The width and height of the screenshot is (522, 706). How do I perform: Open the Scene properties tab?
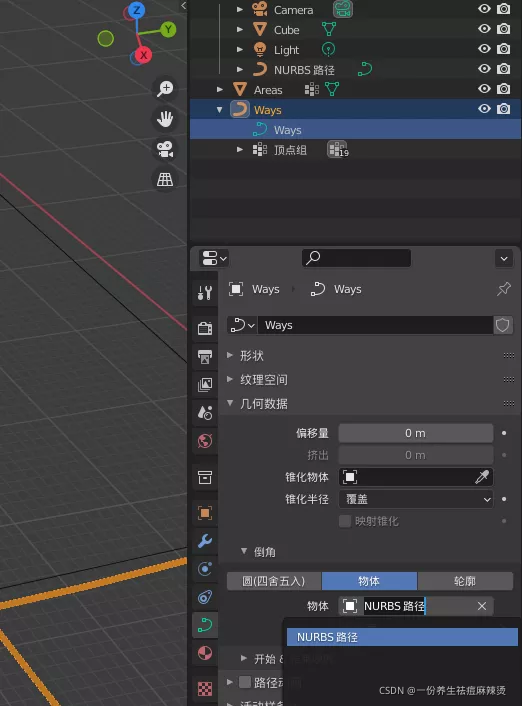click(x=205, y=412)
